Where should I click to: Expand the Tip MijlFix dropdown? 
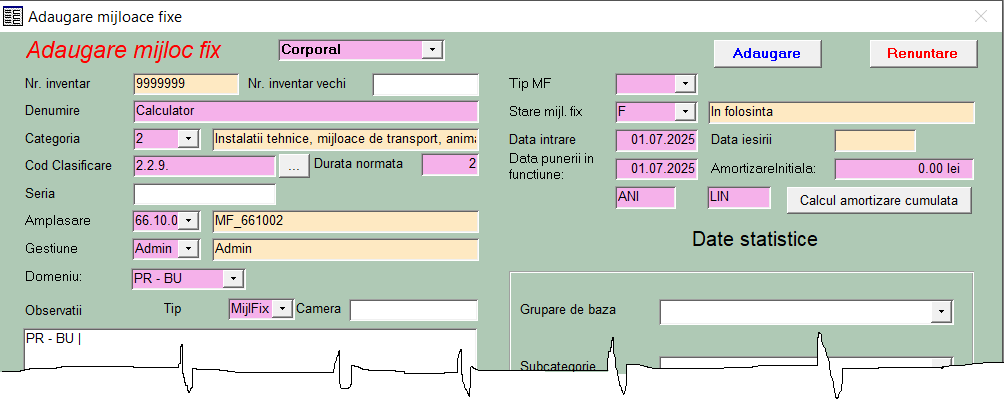point(283,309)
